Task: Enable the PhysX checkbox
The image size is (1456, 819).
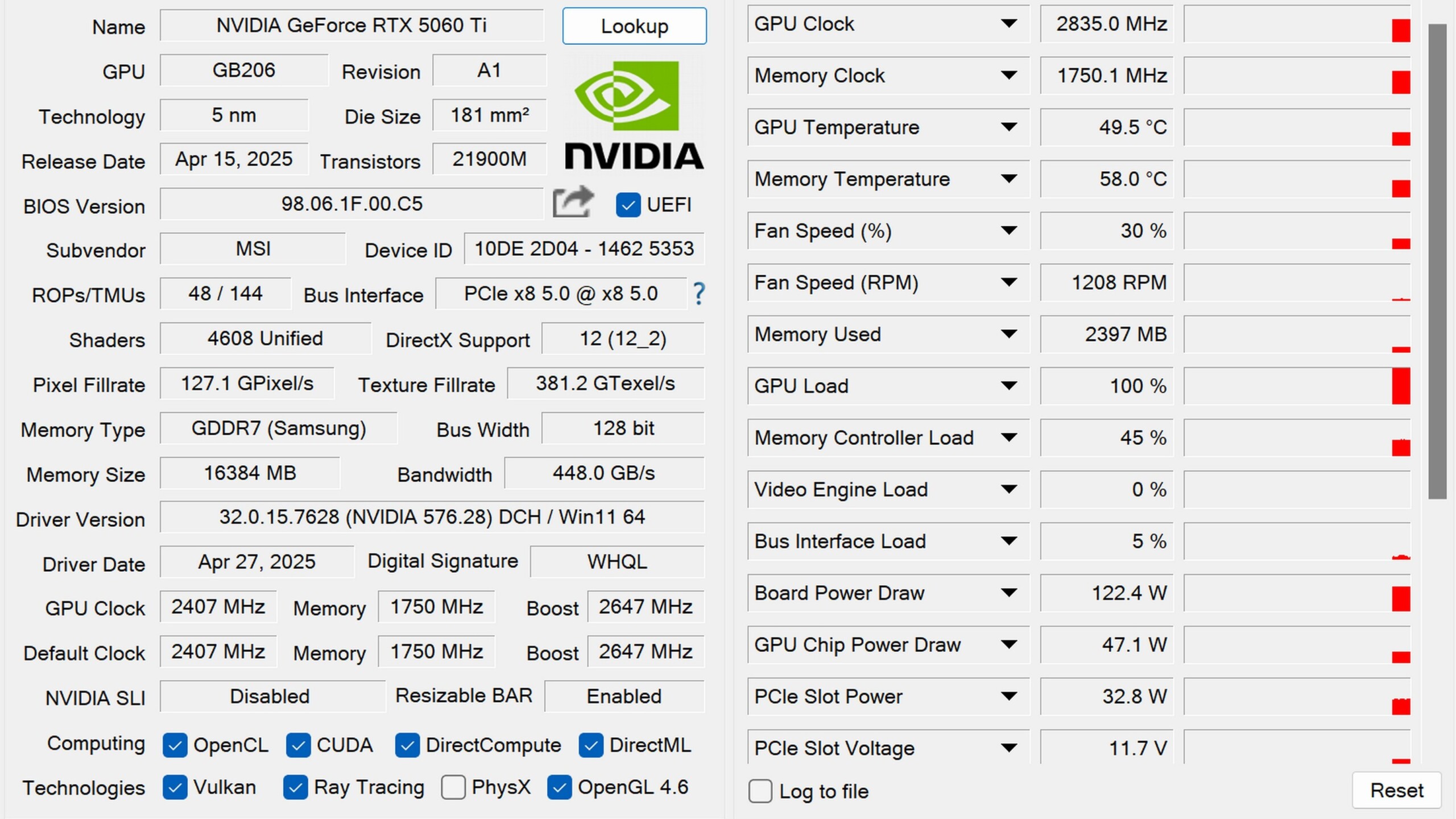Action: pos(453,788)
